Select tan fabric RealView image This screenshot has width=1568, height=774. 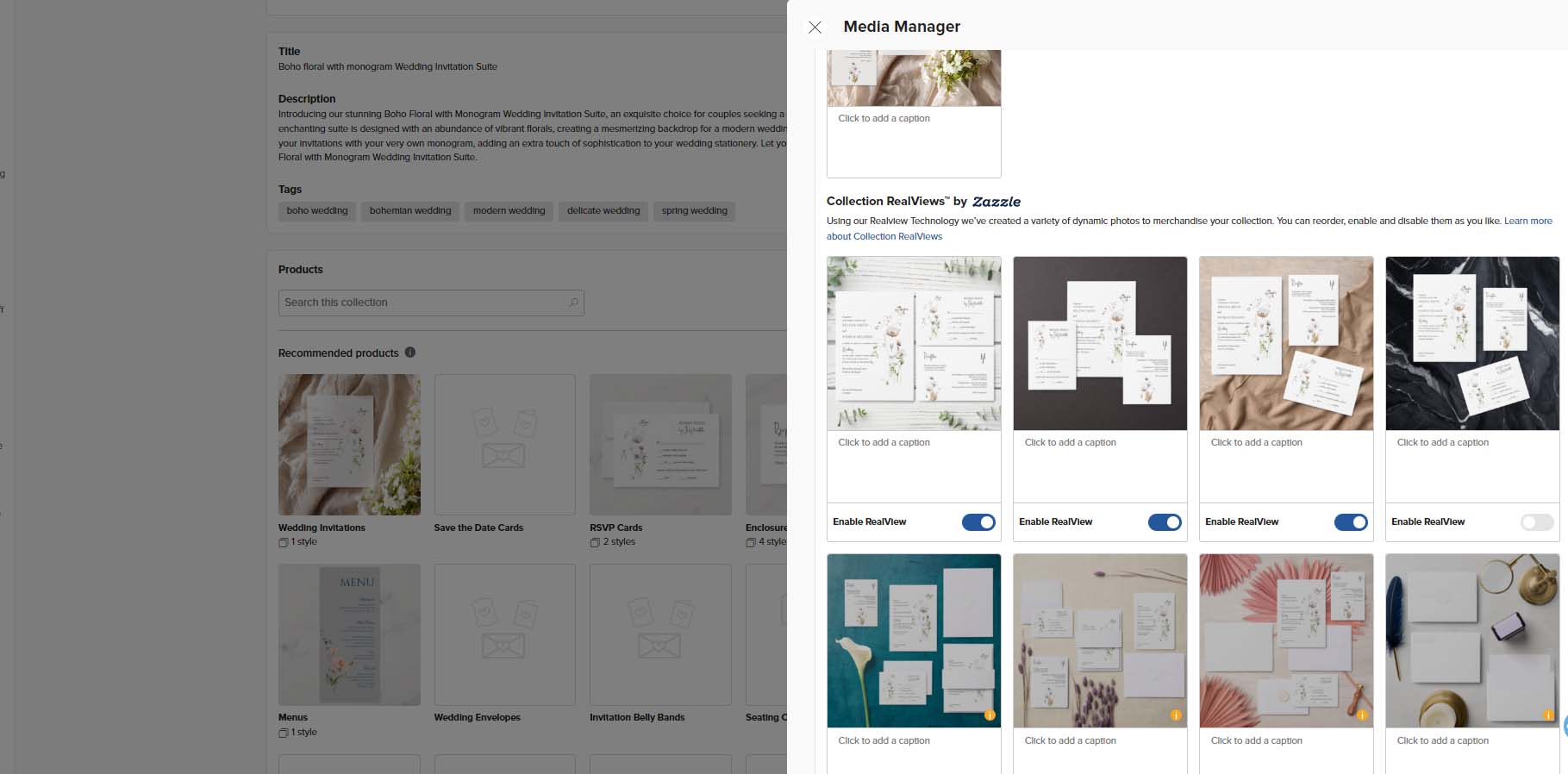(1286, 343)
